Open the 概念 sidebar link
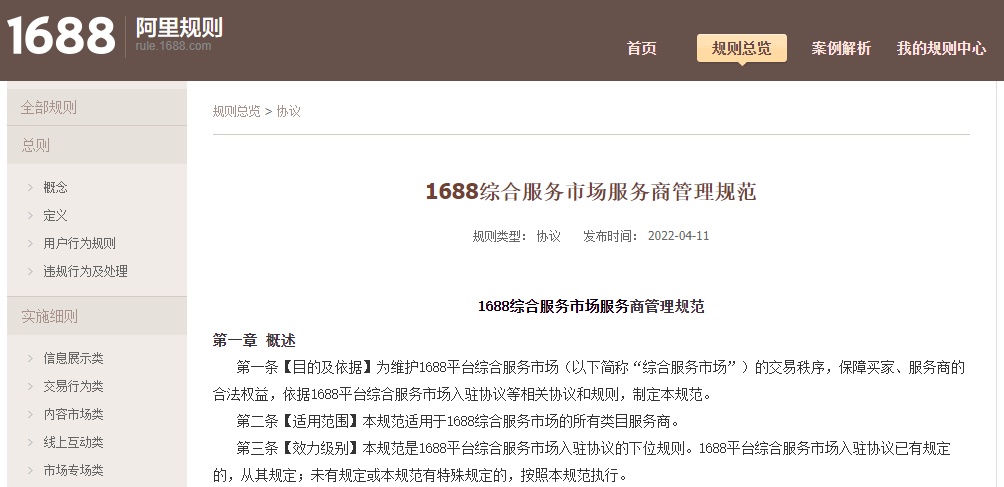1004x487 pixels. pyautogui.click(x=55, y=188)
